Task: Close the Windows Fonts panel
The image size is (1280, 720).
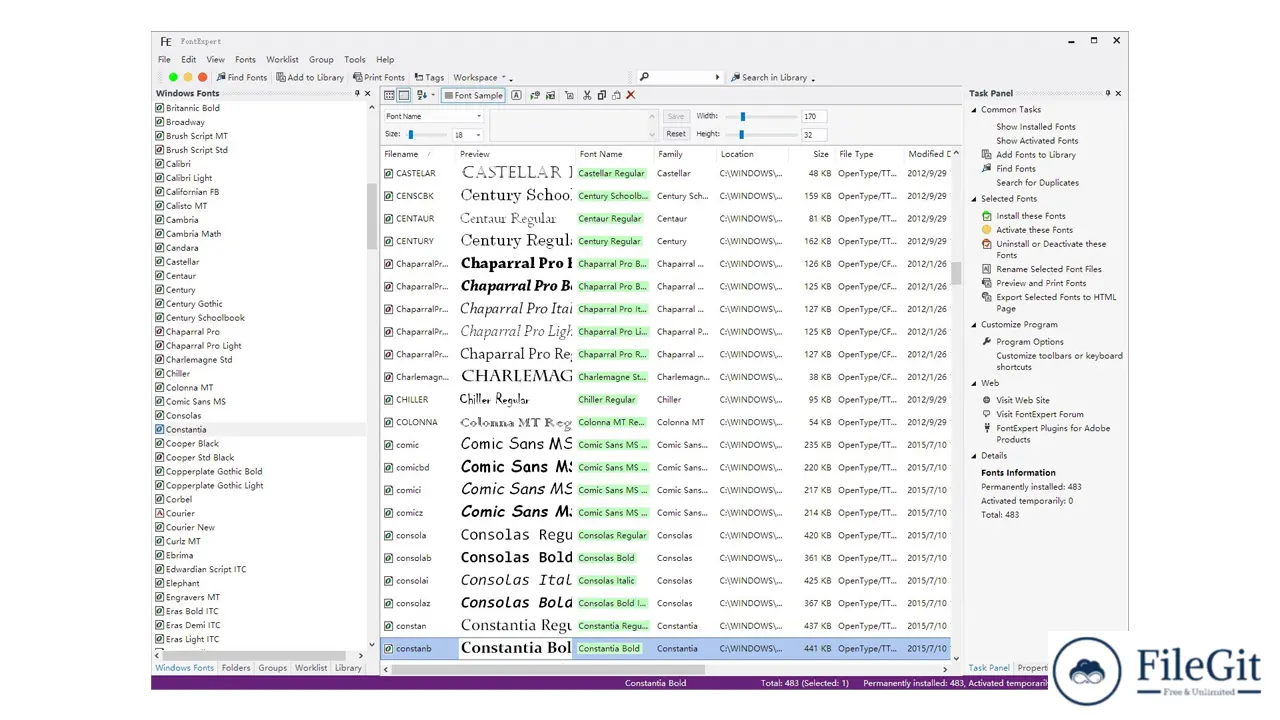Action: coord(368,93)
